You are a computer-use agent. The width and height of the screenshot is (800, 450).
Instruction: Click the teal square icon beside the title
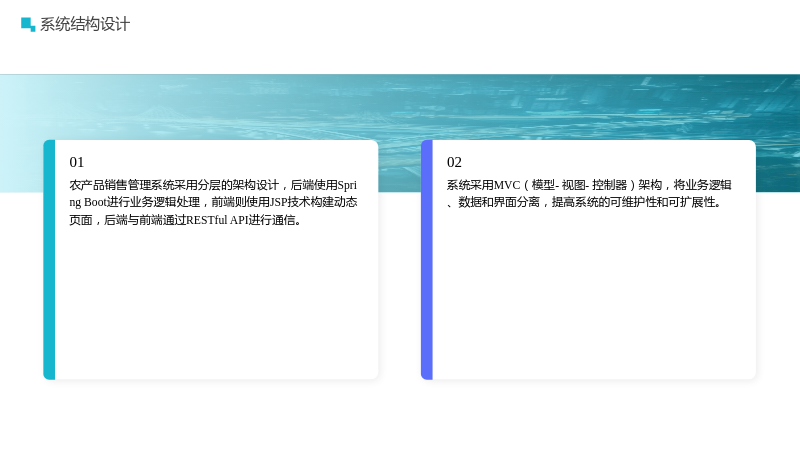point(28,24)
